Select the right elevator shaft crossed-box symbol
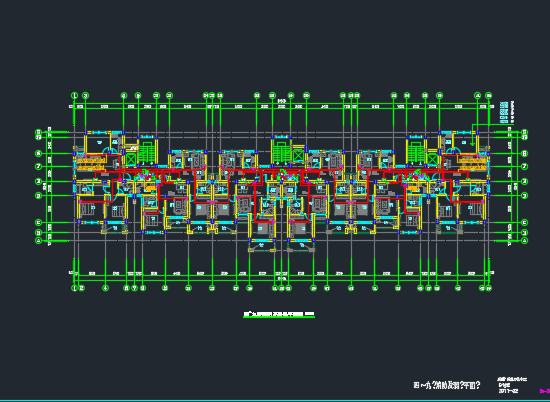 [432, 159]
